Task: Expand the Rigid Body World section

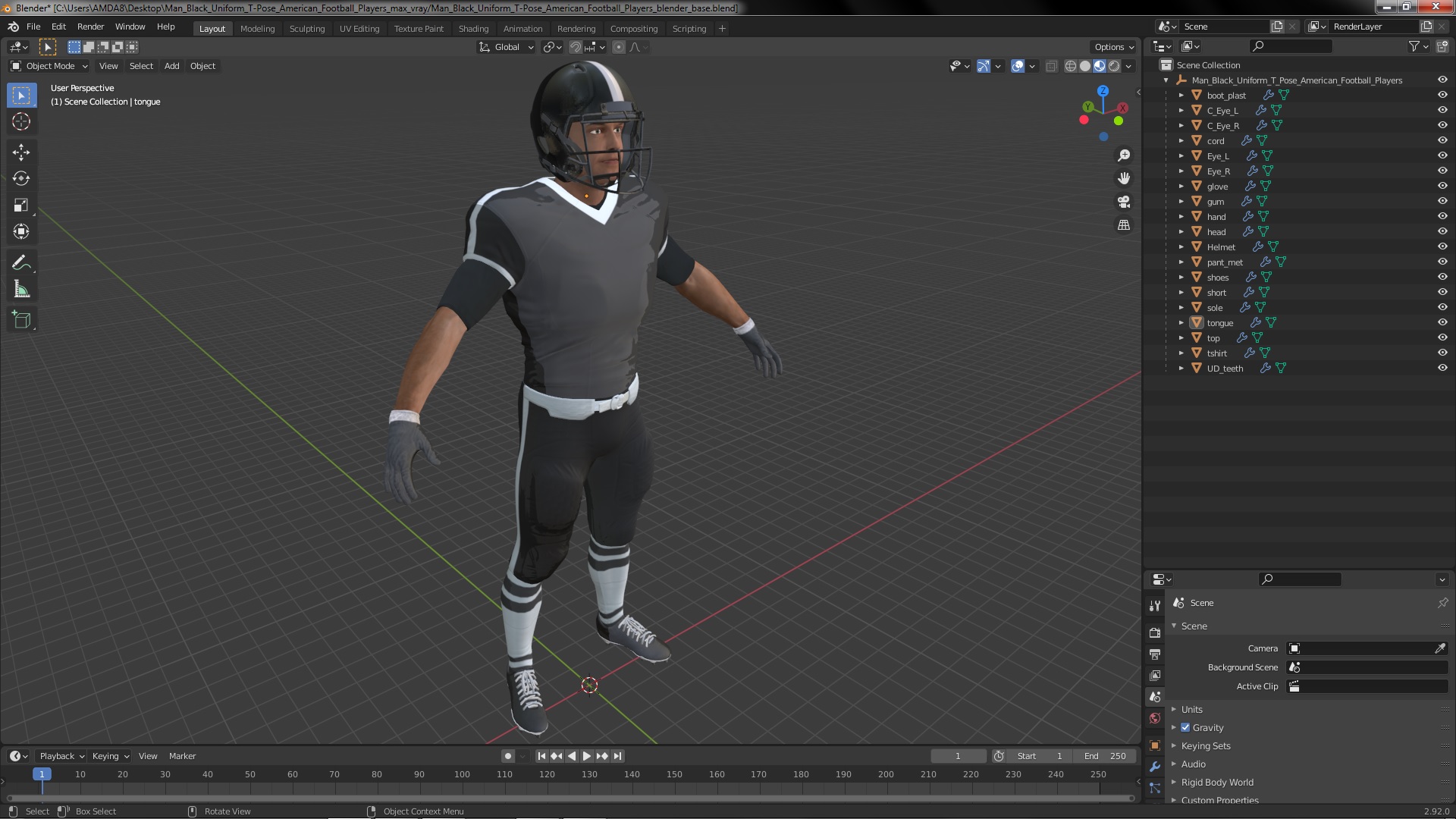Action: (x=1174, y=782)
